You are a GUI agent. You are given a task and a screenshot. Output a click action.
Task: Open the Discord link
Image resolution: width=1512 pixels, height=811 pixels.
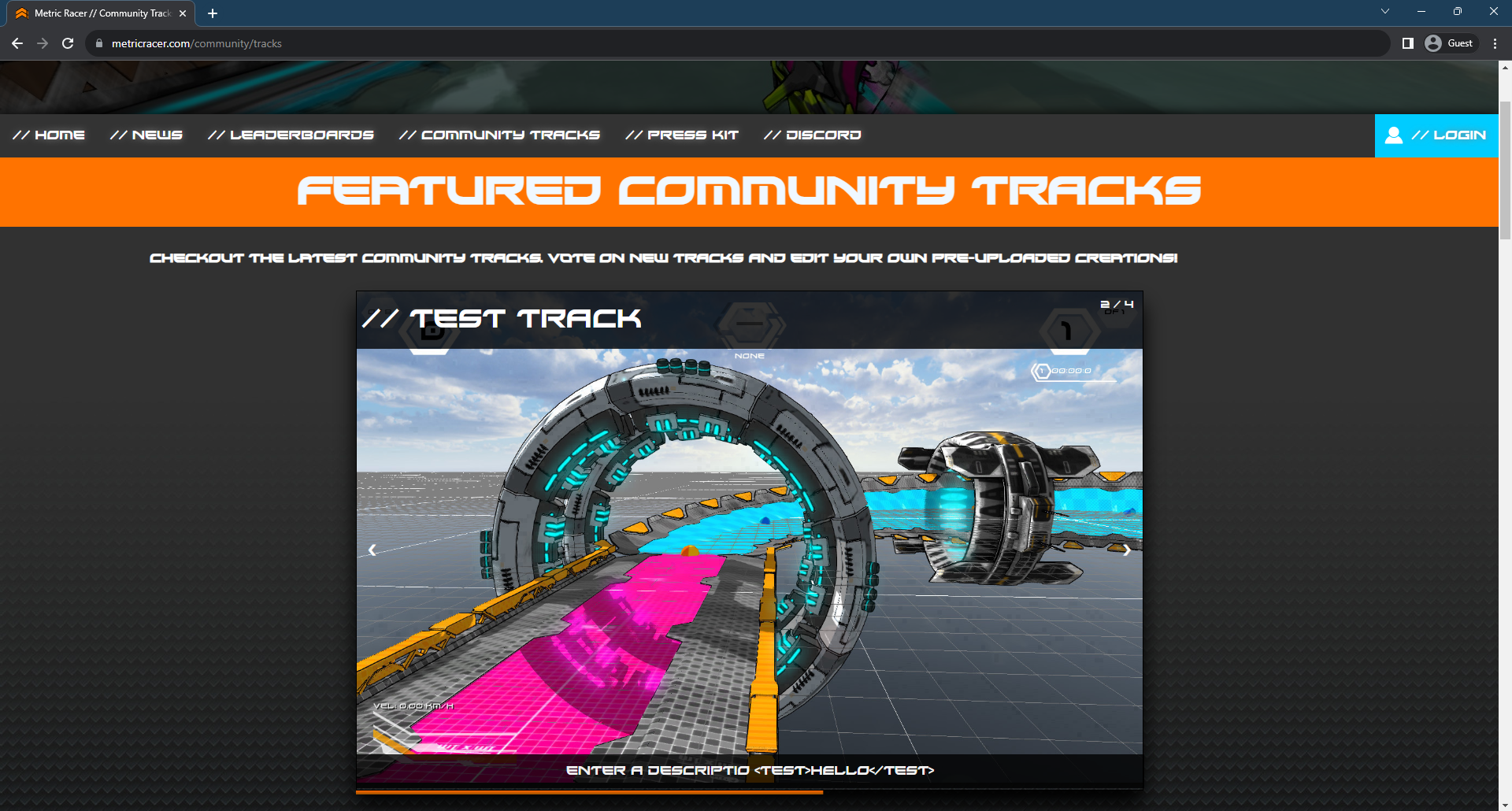click(x=812, y=135)
